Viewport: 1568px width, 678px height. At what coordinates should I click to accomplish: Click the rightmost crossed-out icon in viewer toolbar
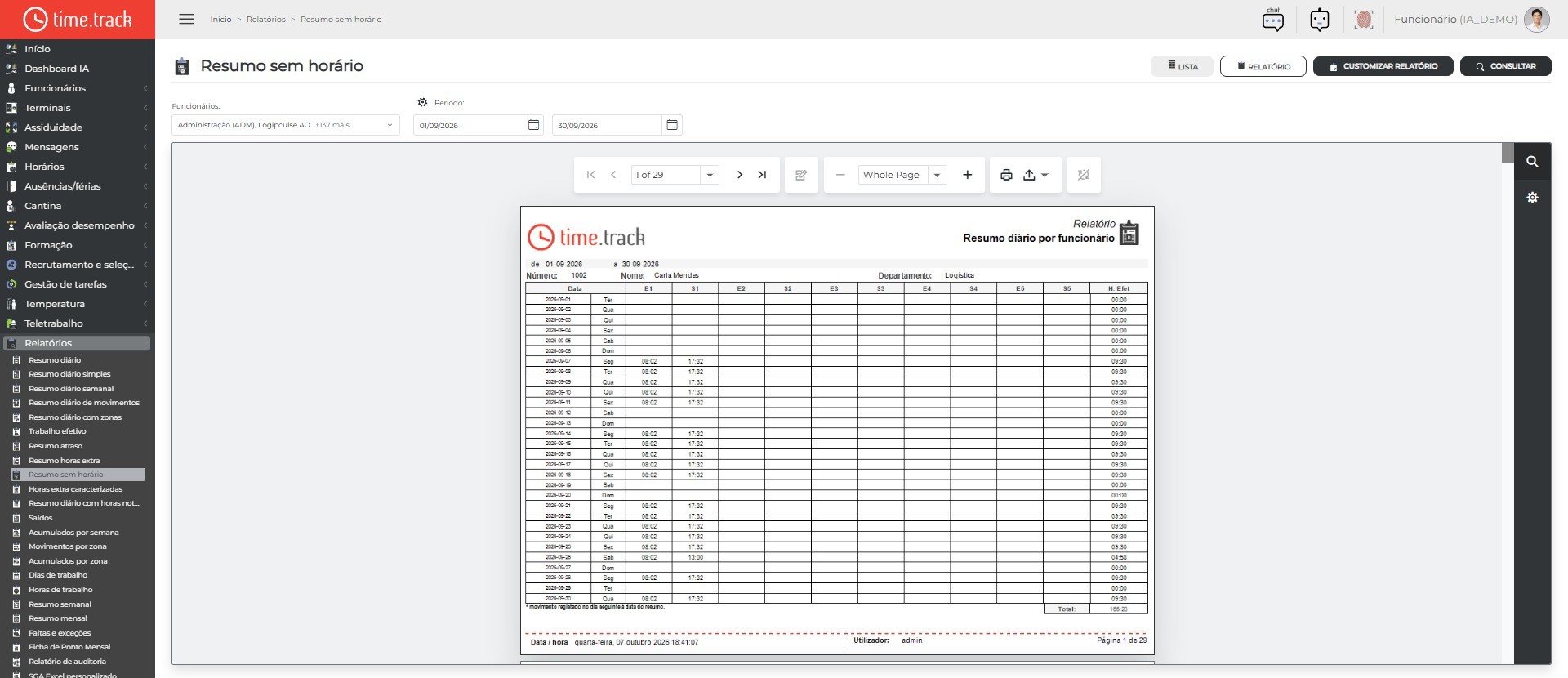[x=1084, y=175]
